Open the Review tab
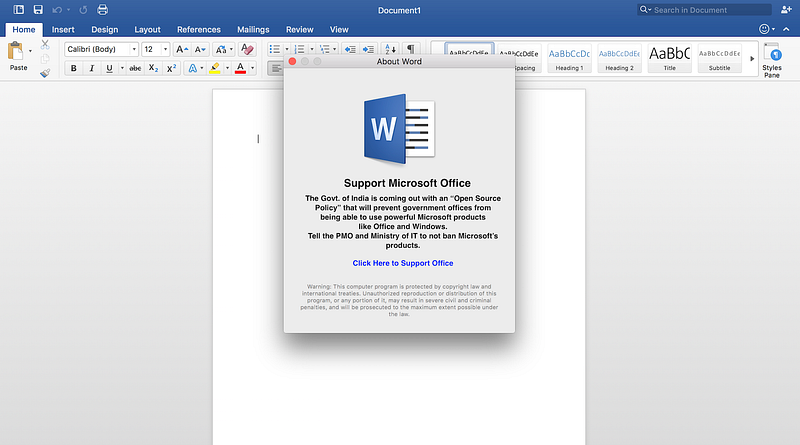Viewport: 800px width, 445px height. (x=299, y=30)
